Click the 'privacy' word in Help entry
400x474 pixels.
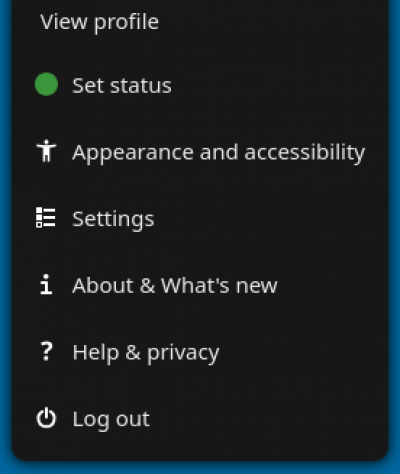(x=183, y=353)
